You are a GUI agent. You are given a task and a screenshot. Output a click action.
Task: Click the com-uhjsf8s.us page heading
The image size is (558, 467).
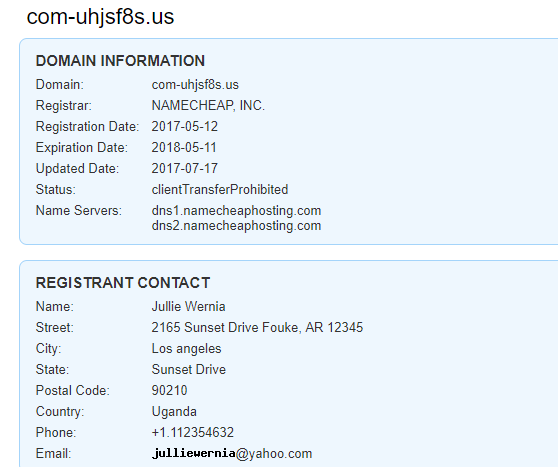100,17
